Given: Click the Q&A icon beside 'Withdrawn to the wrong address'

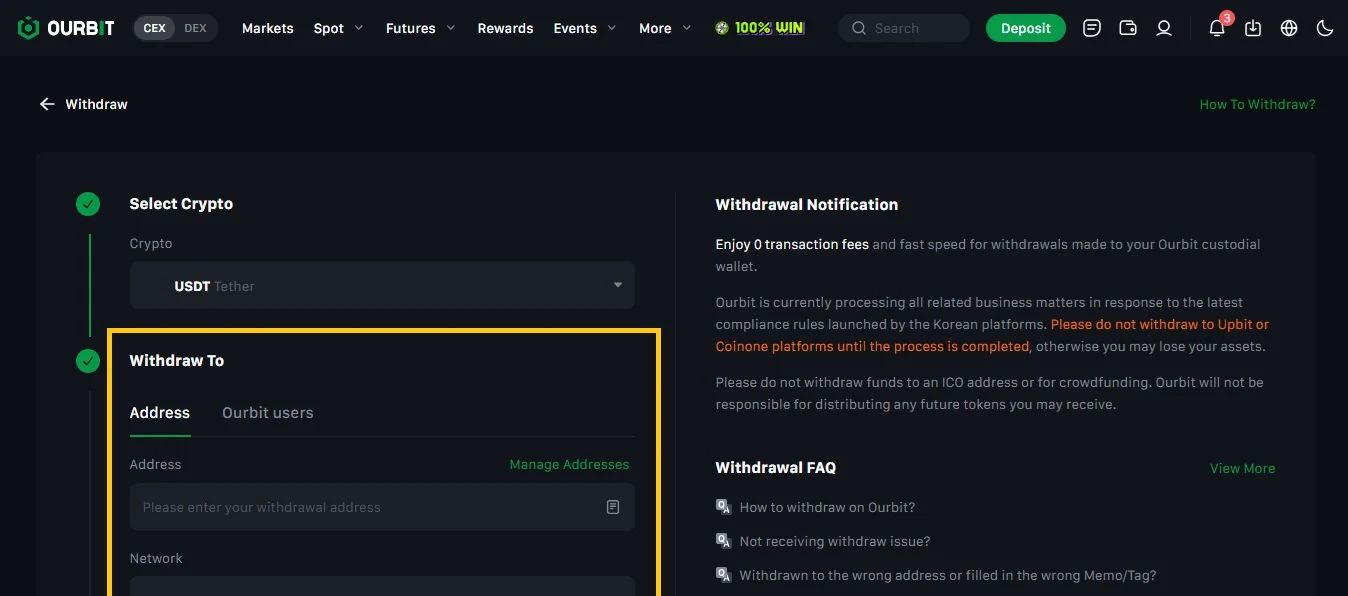Looking at the screenshot, I should [x=724, y=575].
